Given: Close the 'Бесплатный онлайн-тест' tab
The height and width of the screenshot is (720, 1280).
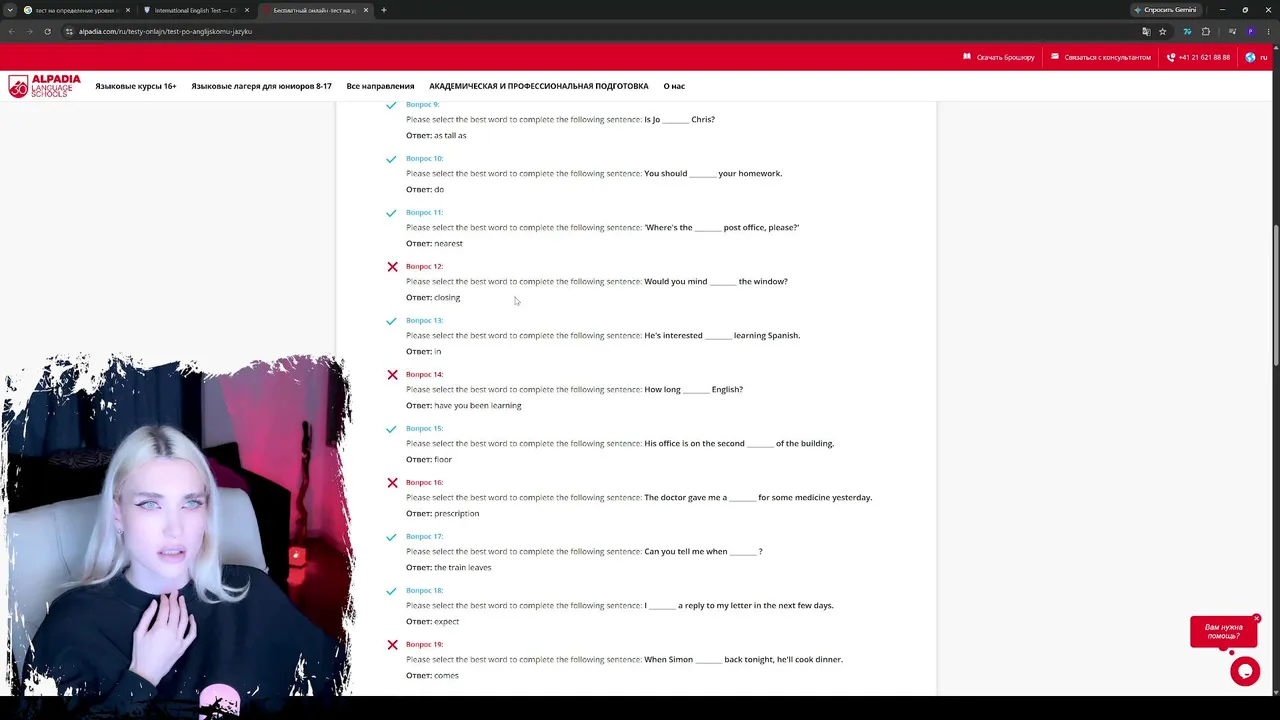Looking at the screenshot, I should (x=366, y=10).
